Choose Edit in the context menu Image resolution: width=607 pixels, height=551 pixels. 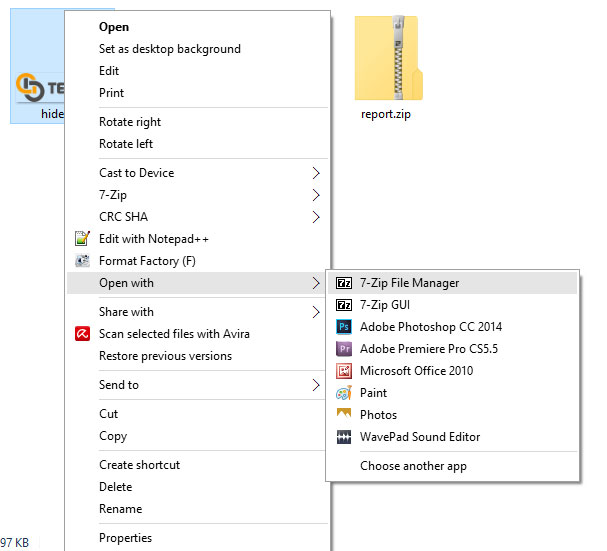(x=197, y=71)
